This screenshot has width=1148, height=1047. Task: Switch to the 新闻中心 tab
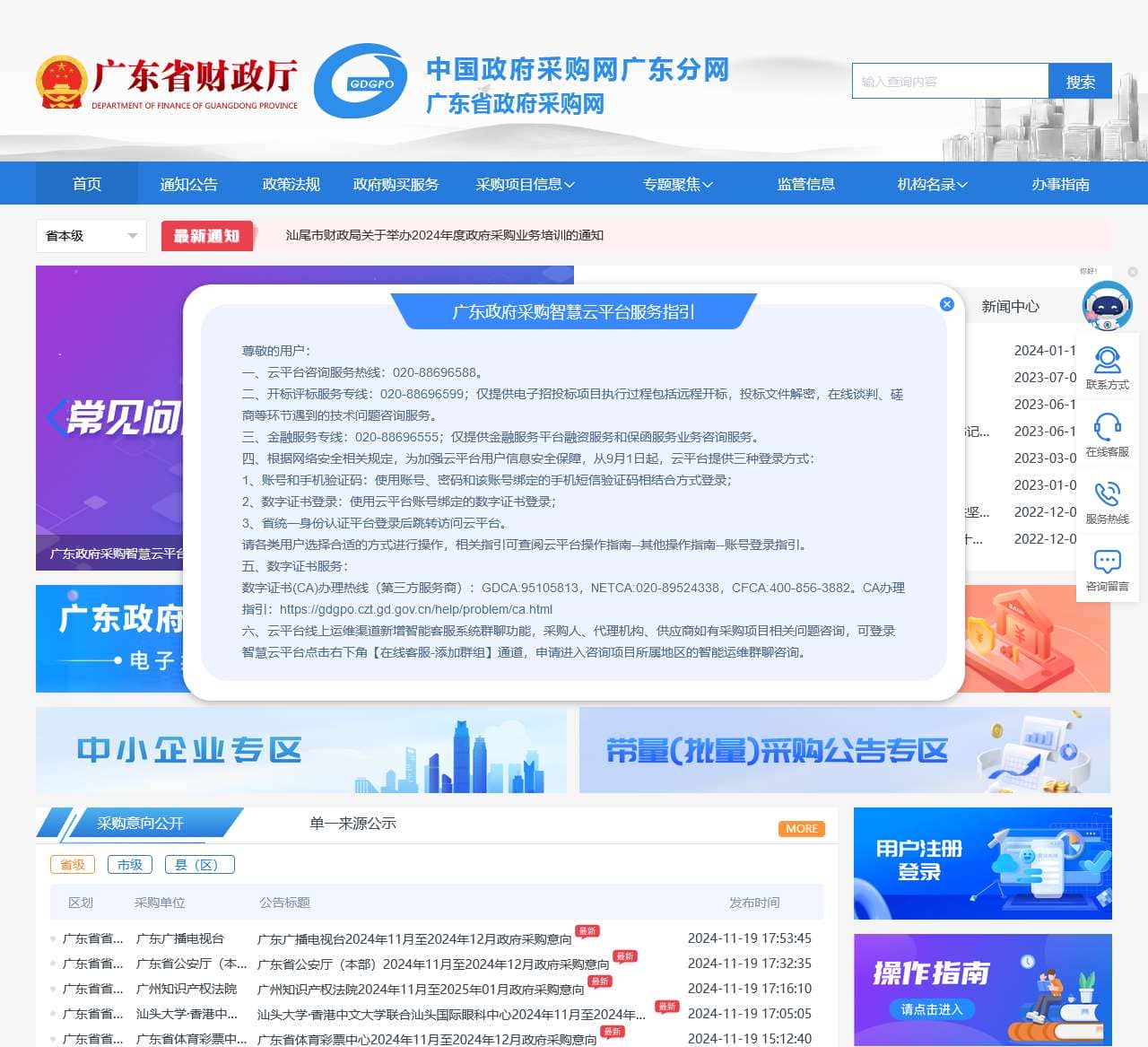(x=1010, y=307)
